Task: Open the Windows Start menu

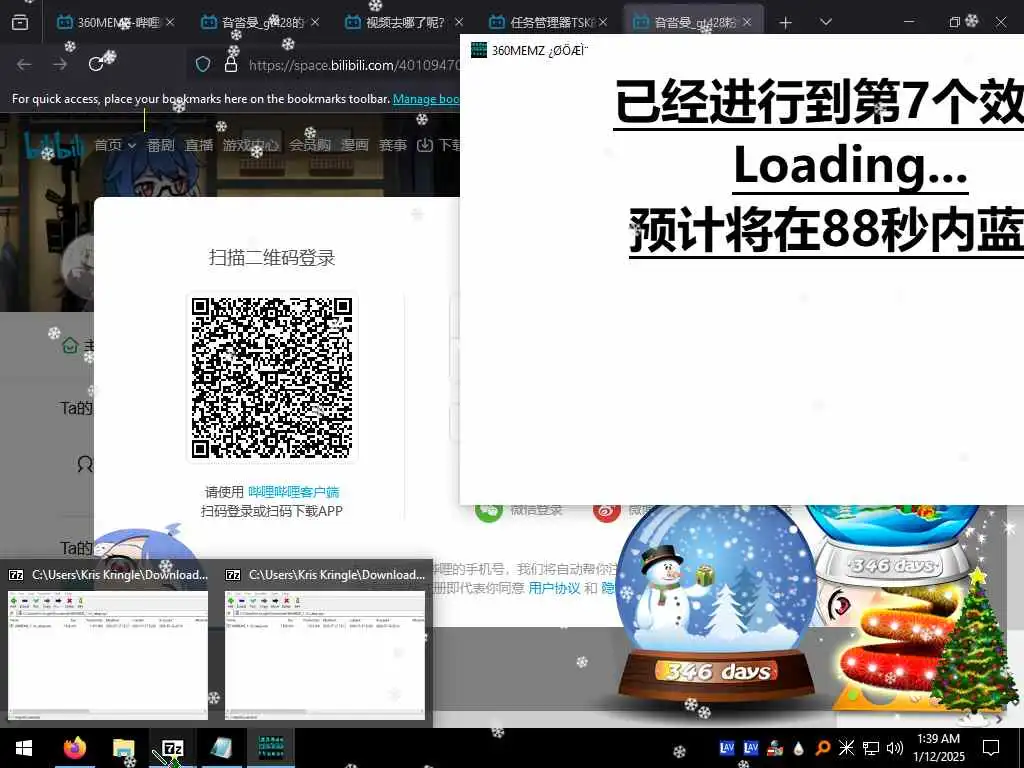Action: coord(24,748)
